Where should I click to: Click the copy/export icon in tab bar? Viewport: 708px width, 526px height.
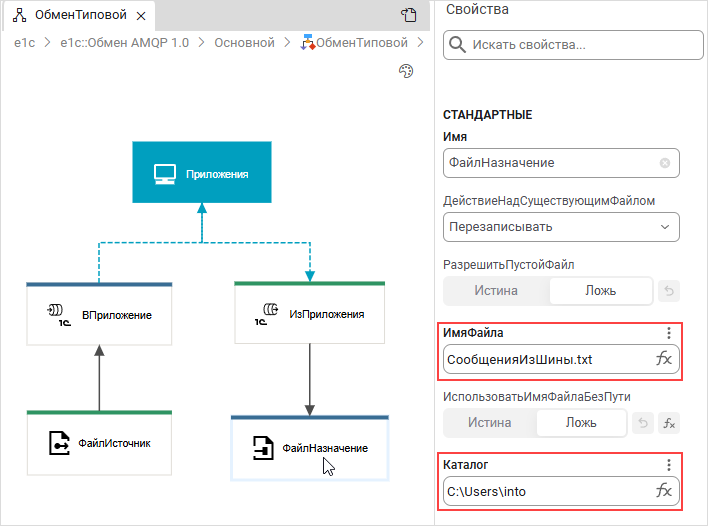pos(409,15)
